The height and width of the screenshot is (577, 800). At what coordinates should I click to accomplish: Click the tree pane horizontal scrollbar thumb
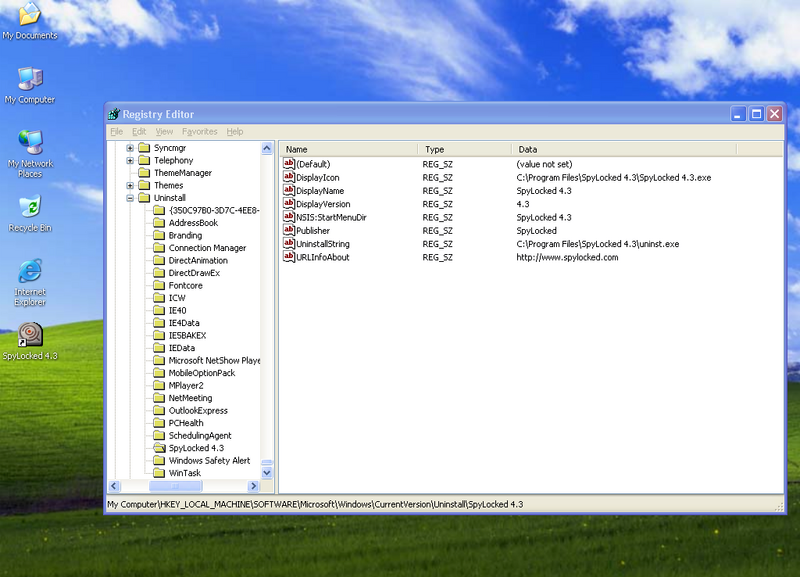[x=175, y=486]
